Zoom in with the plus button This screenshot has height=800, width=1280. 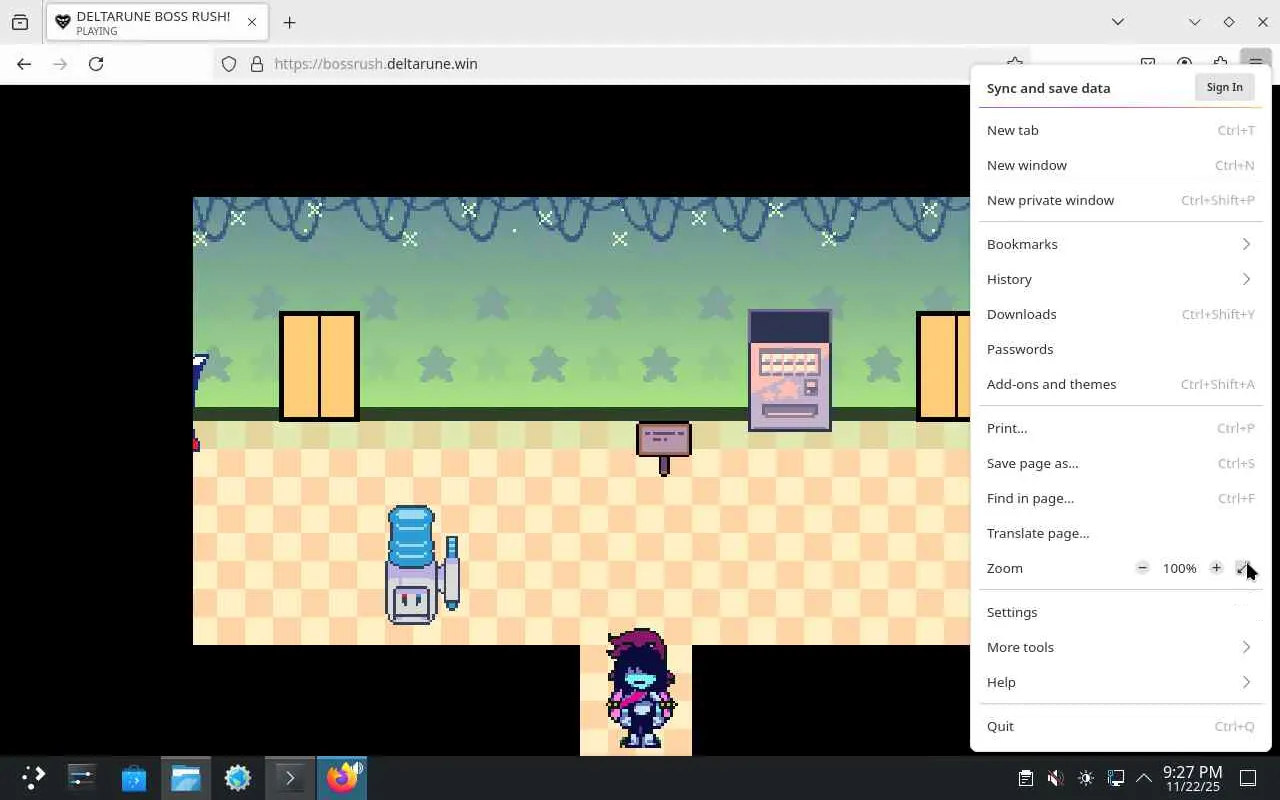1216,568
